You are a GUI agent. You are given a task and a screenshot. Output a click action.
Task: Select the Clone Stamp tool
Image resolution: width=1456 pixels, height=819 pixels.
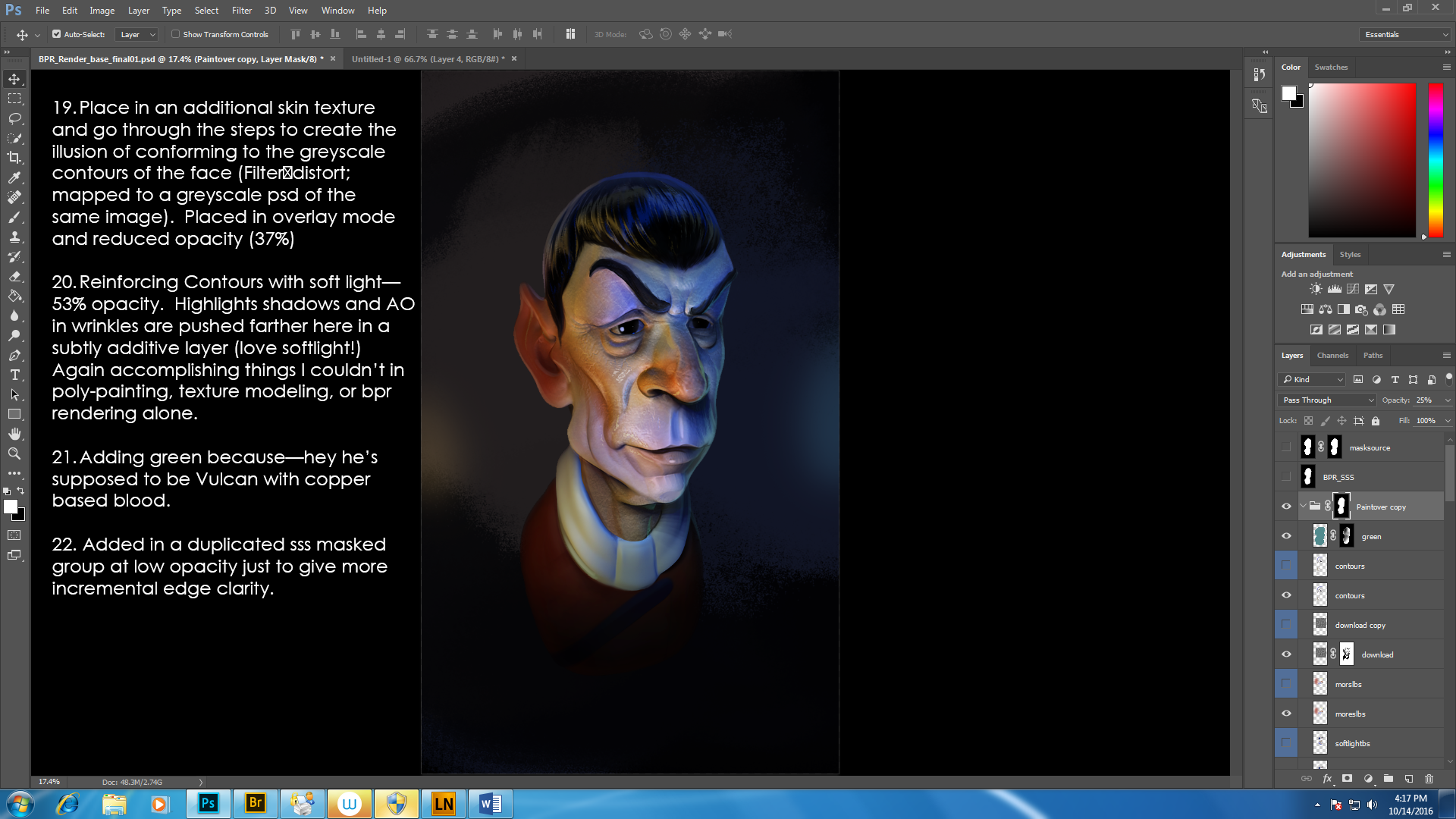click(x=14, y=237)
